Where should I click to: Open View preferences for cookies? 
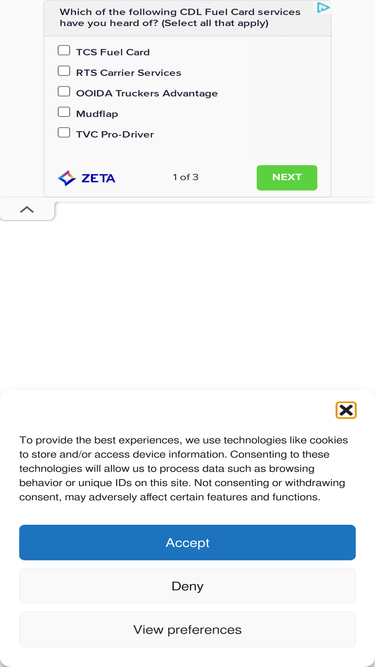point(187,630)
